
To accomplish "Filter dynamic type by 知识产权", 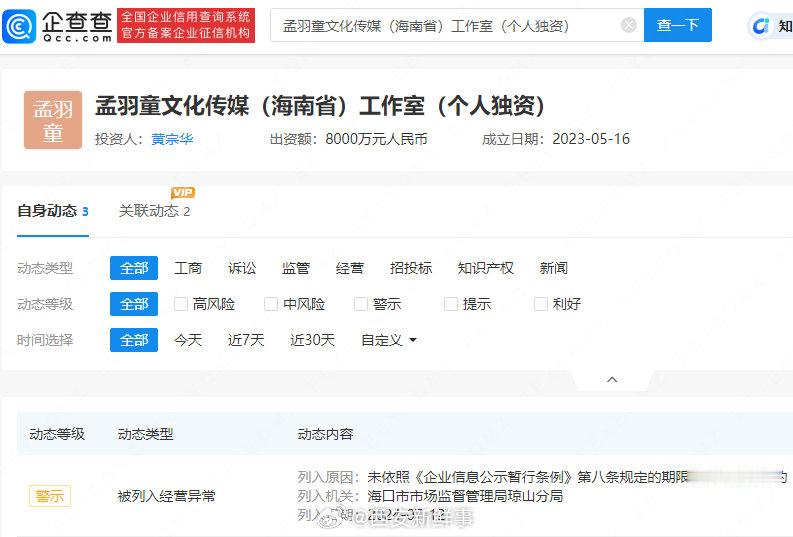I will pyautogui.click(x=486, y=268).
